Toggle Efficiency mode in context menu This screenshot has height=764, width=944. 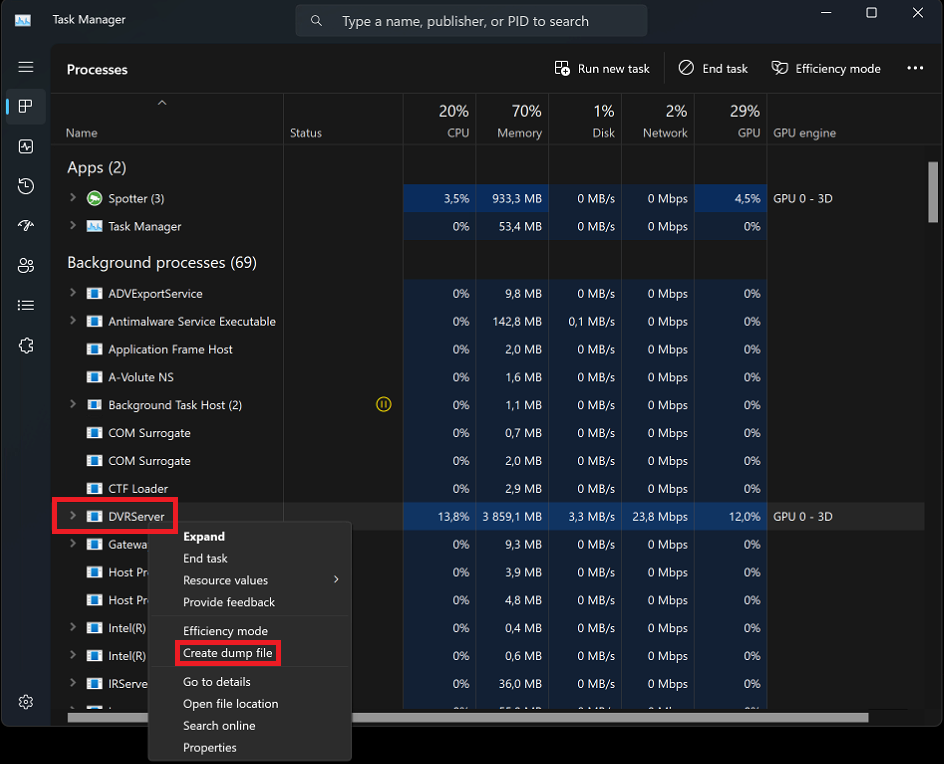click(225, 631)
